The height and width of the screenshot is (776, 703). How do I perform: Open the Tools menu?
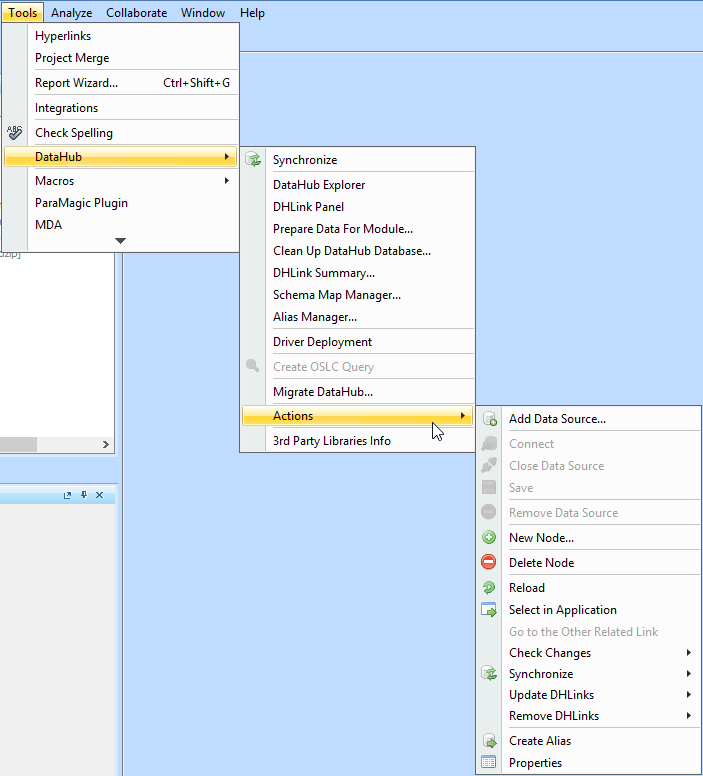(x=22, y=13)
